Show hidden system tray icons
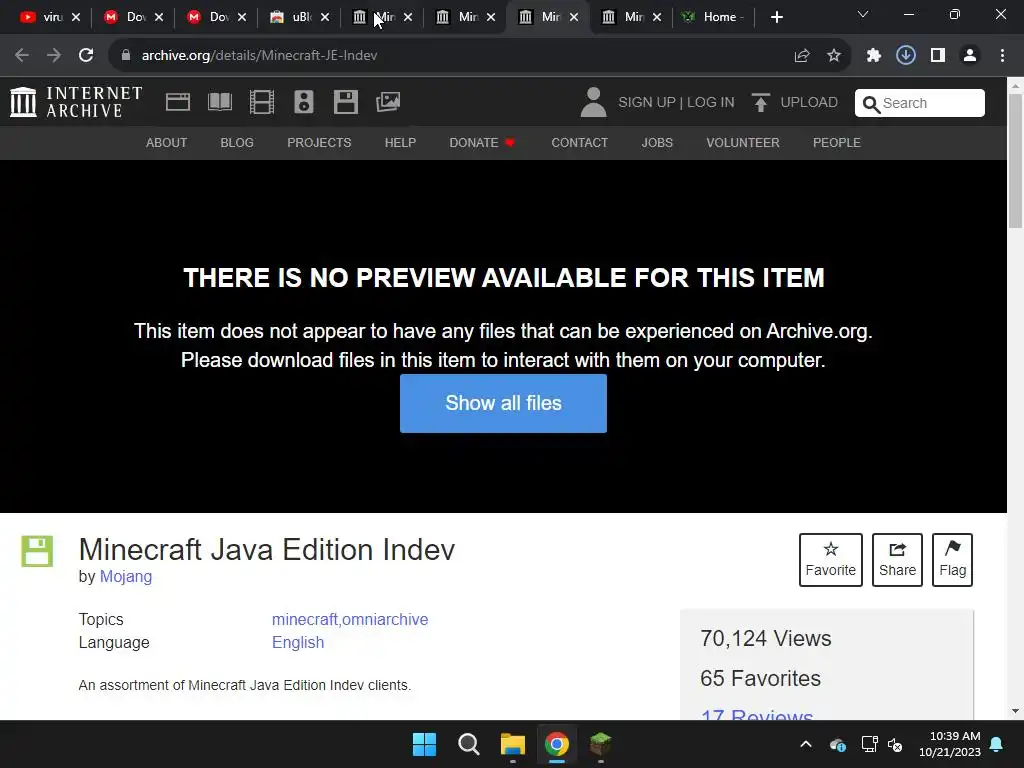The height and width of the screenshot is (768, 1024). [806, 744]
